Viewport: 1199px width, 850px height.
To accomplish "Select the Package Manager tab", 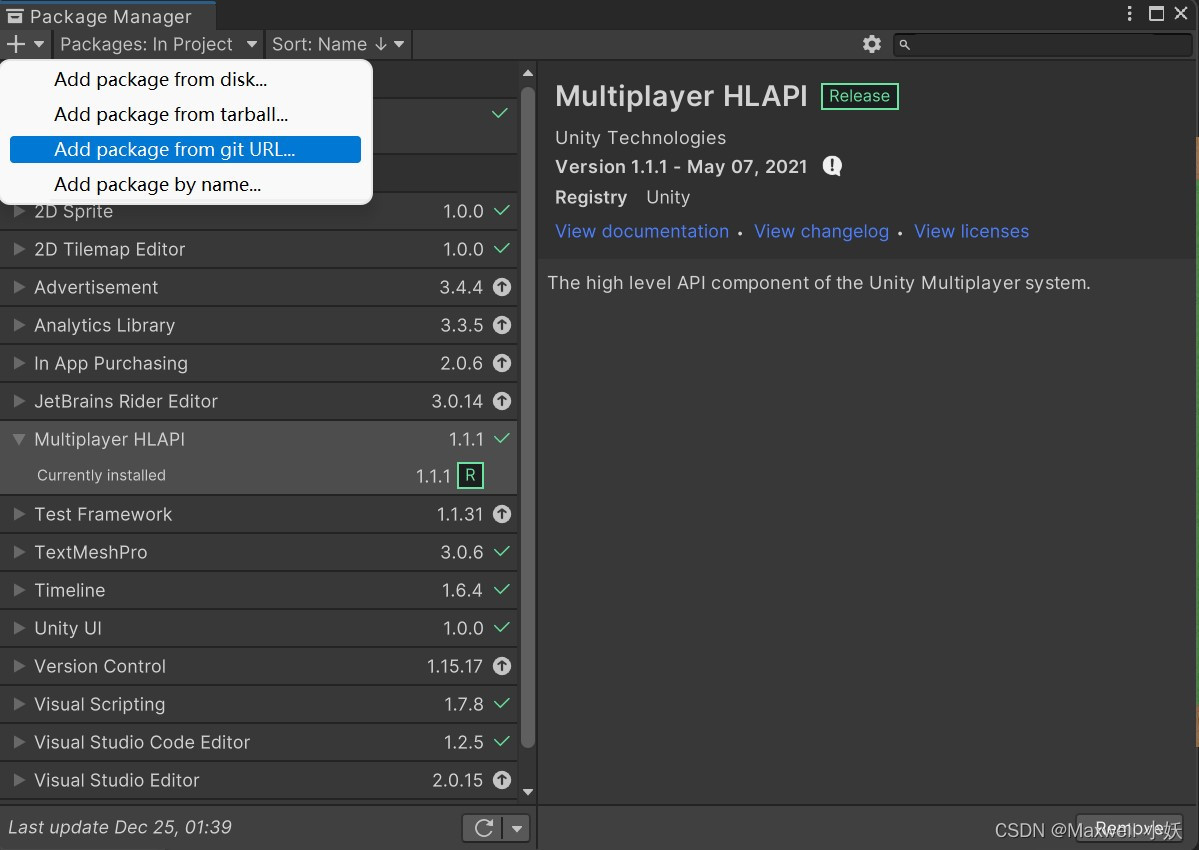I will pos(108,16).
